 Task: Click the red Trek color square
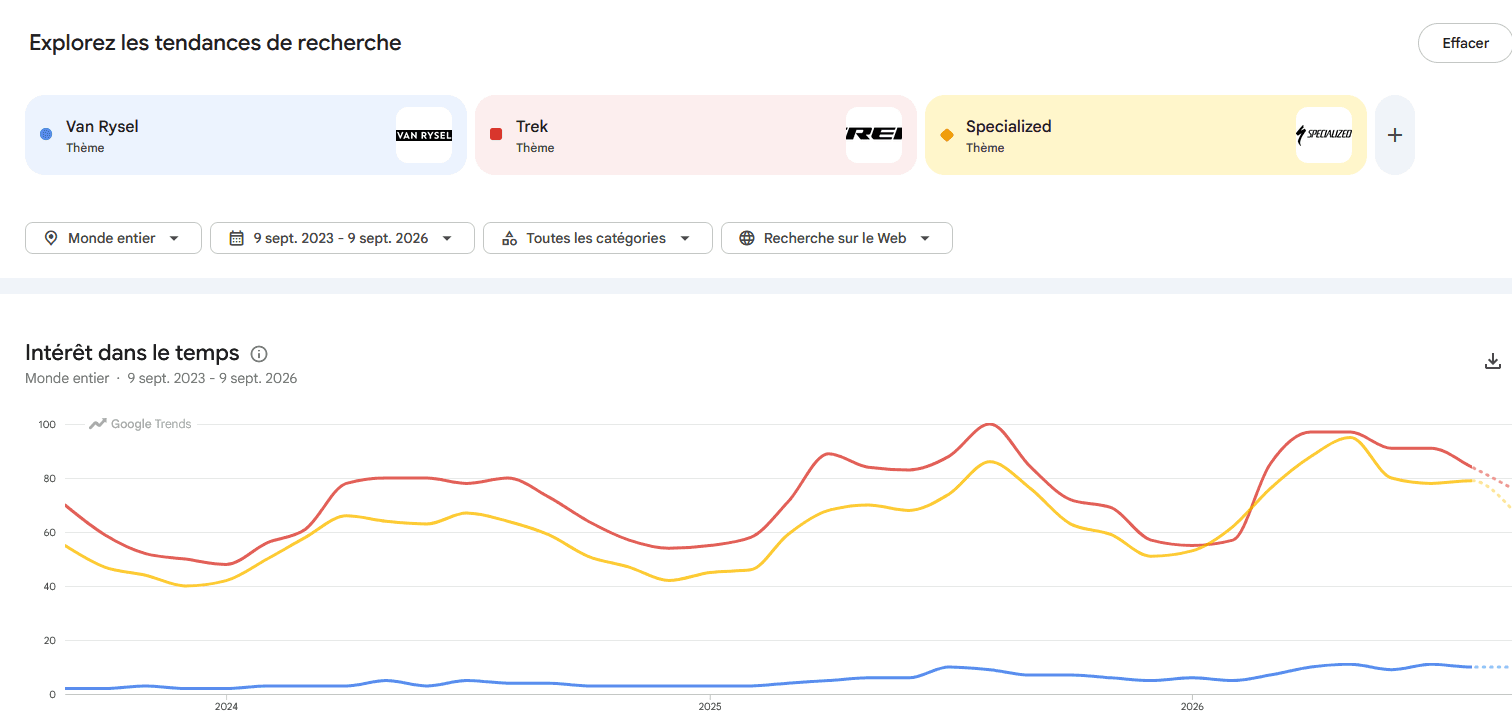(496, 134)
